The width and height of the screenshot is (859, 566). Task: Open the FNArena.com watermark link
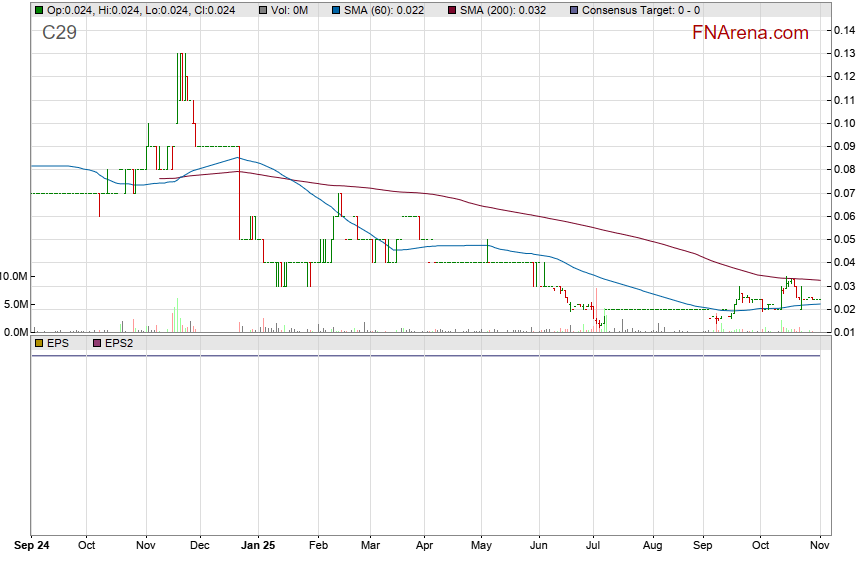pyautogui.click(x=750, y=33)
